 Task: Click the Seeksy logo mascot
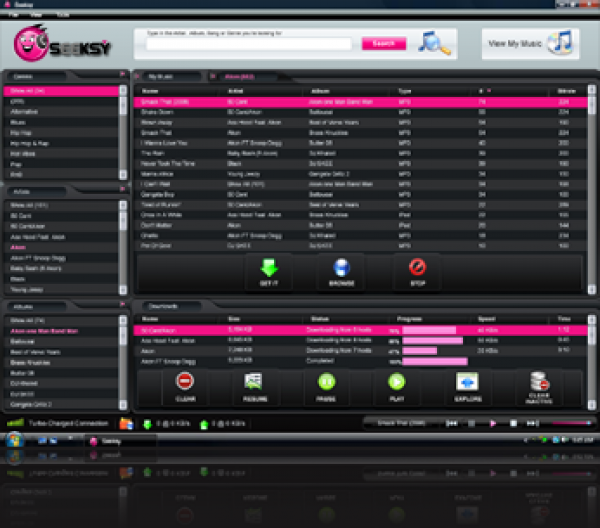(30, 44)
